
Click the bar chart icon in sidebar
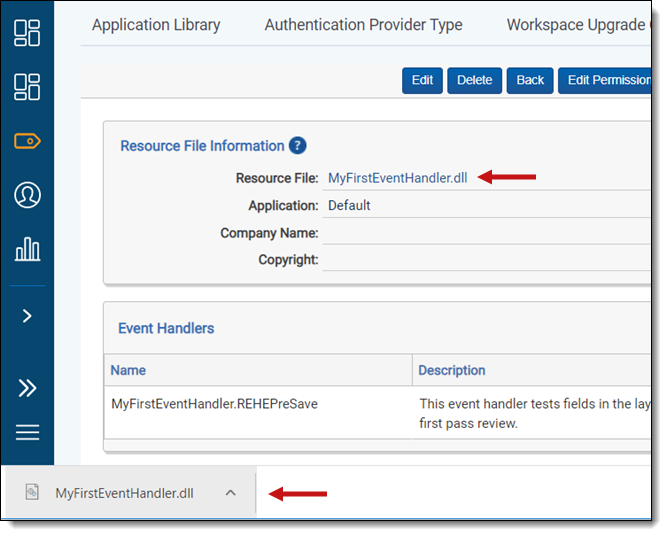(27, 248)
